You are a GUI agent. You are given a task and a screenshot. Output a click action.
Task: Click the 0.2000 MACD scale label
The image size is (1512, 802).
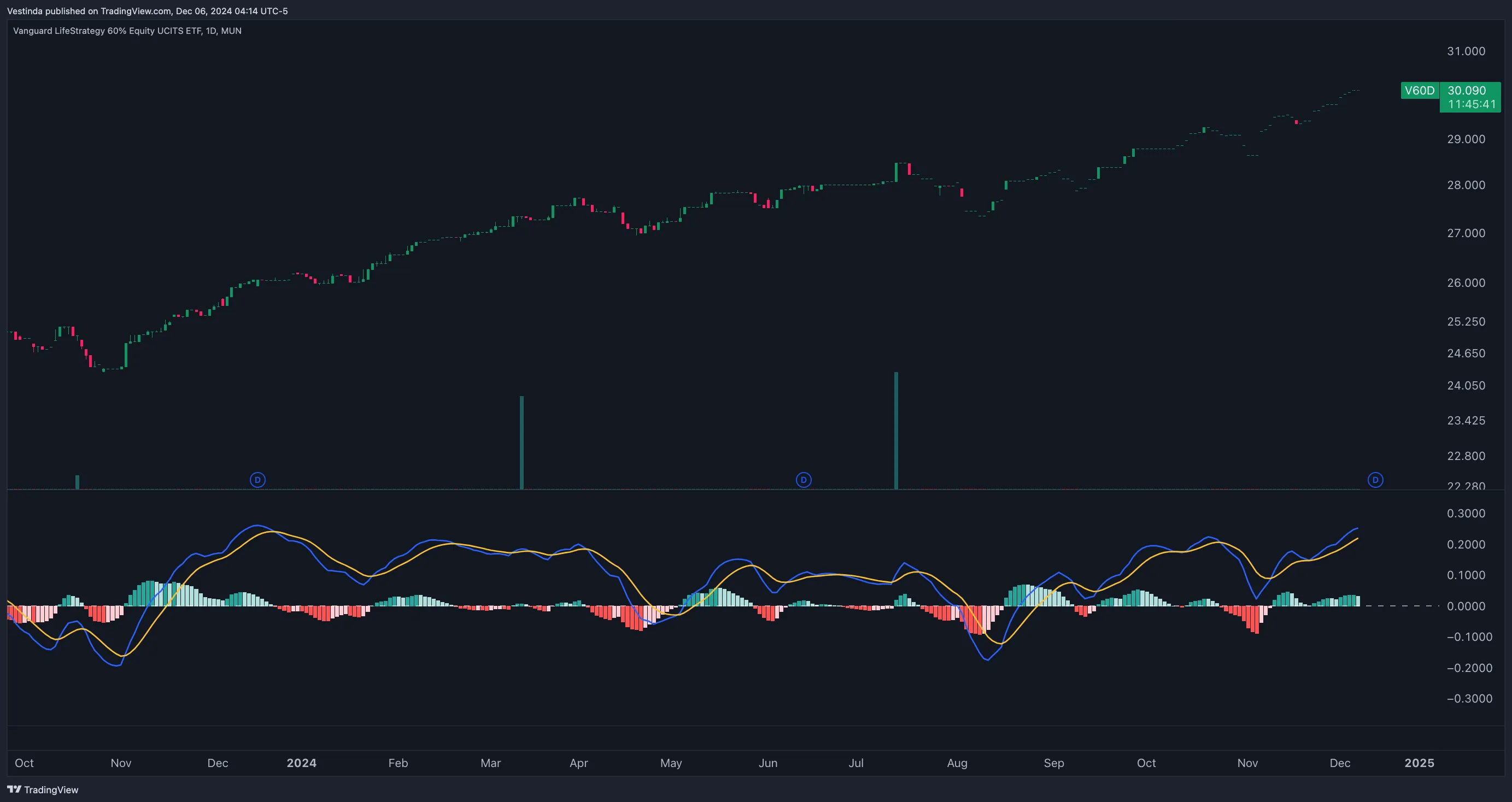1466,545
